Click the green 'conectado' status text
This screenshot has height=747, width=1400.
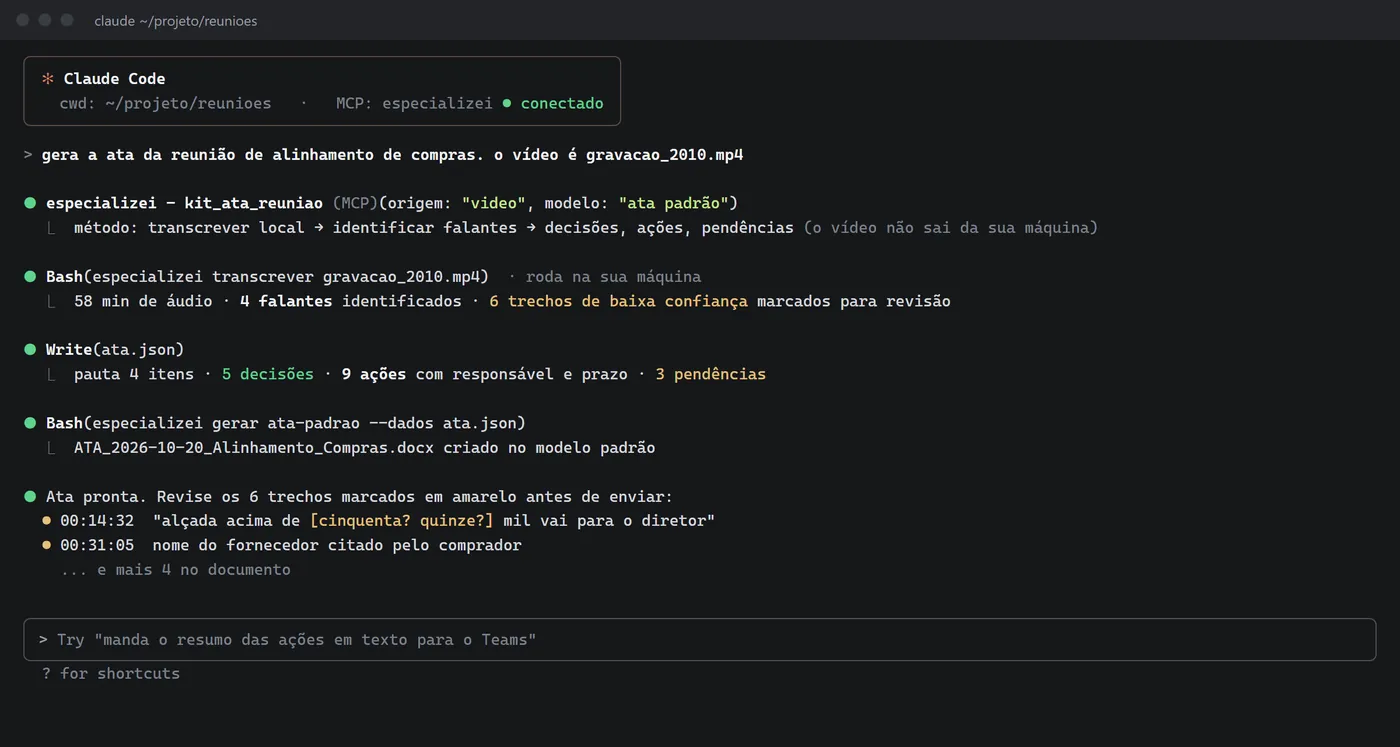562,103
